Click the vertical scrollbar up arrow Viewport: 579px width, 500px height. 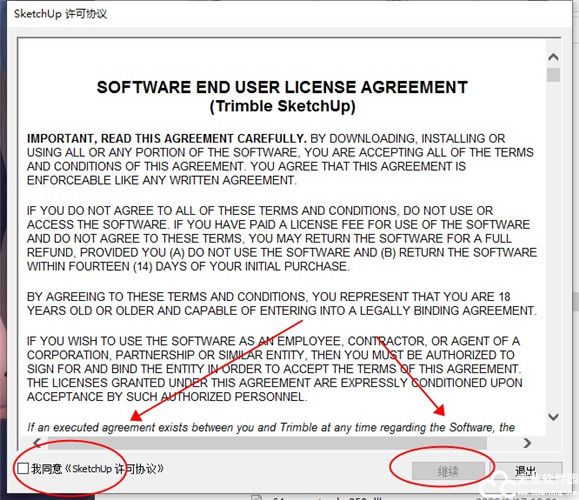click(553, 57)
